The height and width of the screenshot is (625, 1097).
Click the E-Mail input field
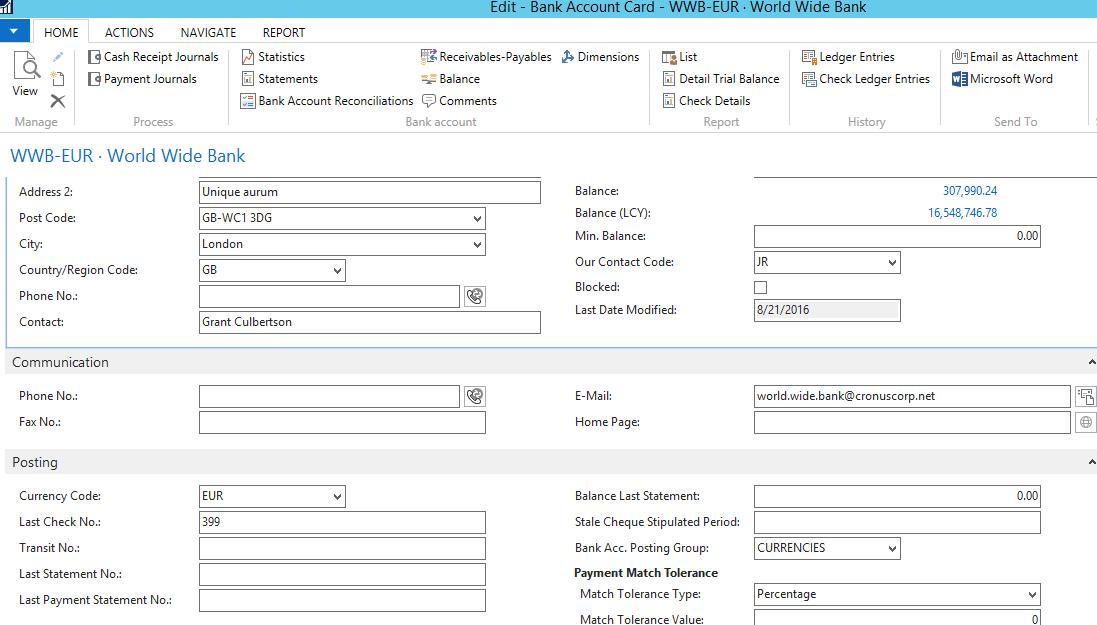point(912,396)
